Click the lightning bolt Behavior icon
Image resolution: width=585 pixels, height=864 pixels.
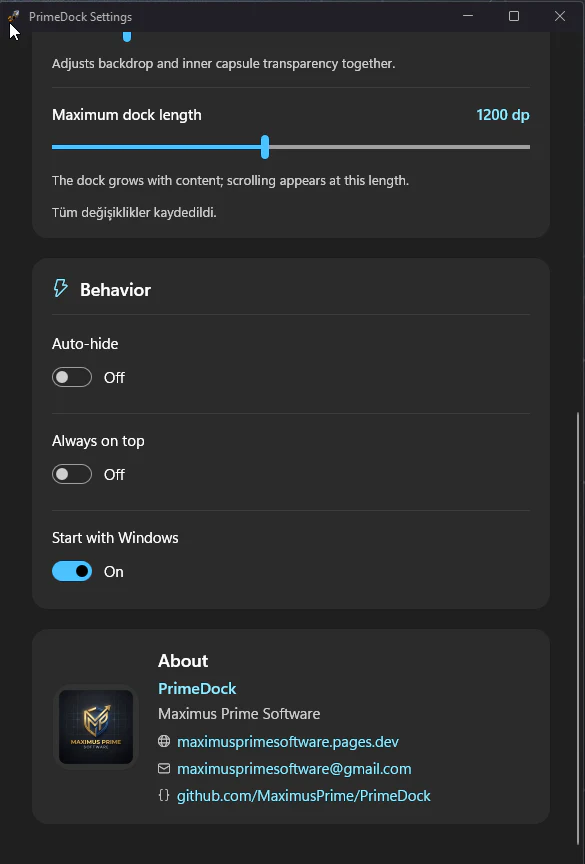click(x=61, y=288)
